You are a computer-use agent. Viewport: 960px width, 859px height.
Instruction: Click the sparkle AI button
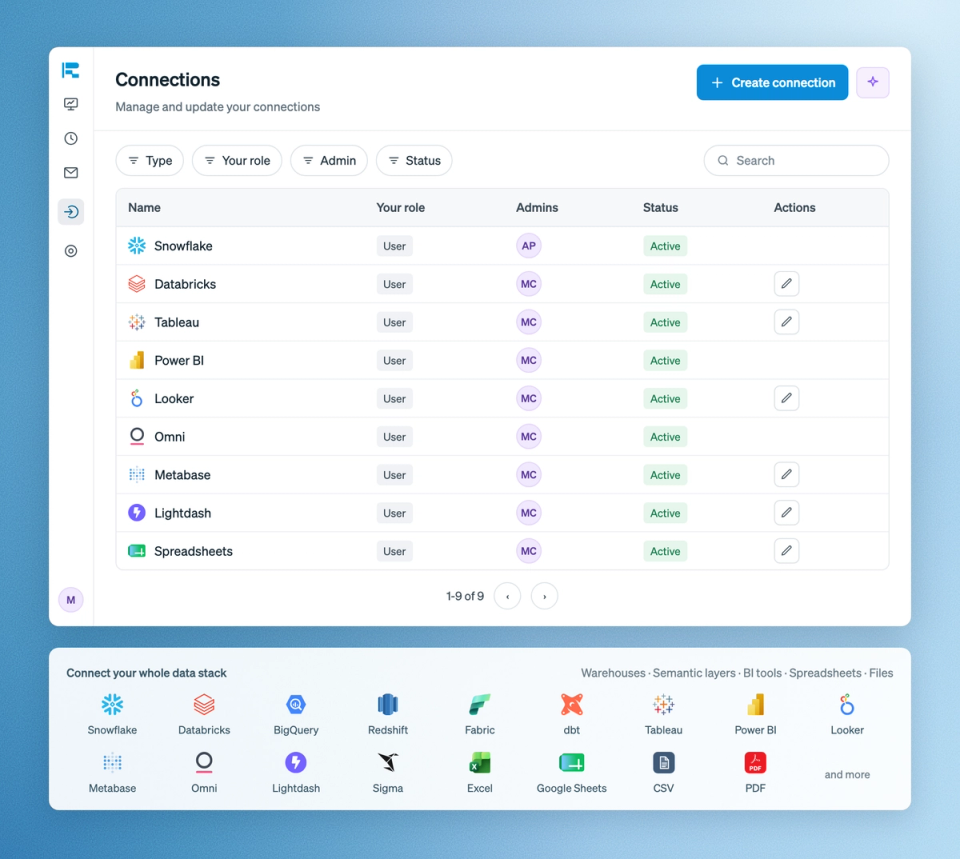pyautogui.click(x=872, y=82)
